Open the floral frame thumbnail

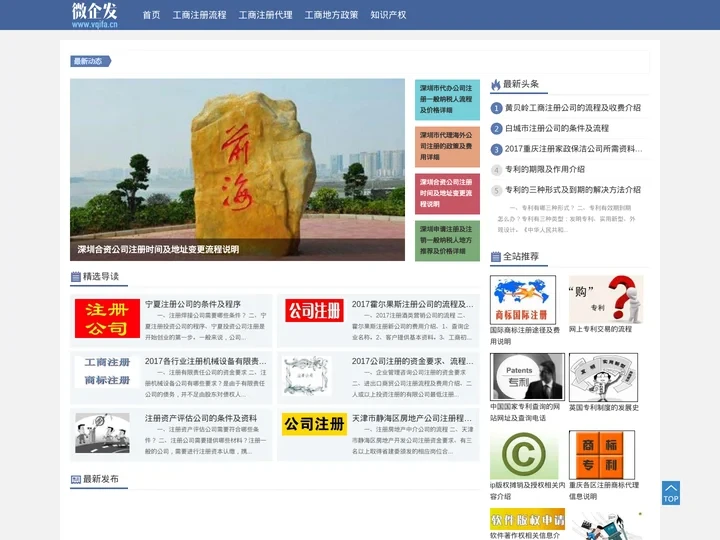pos(306,375)
